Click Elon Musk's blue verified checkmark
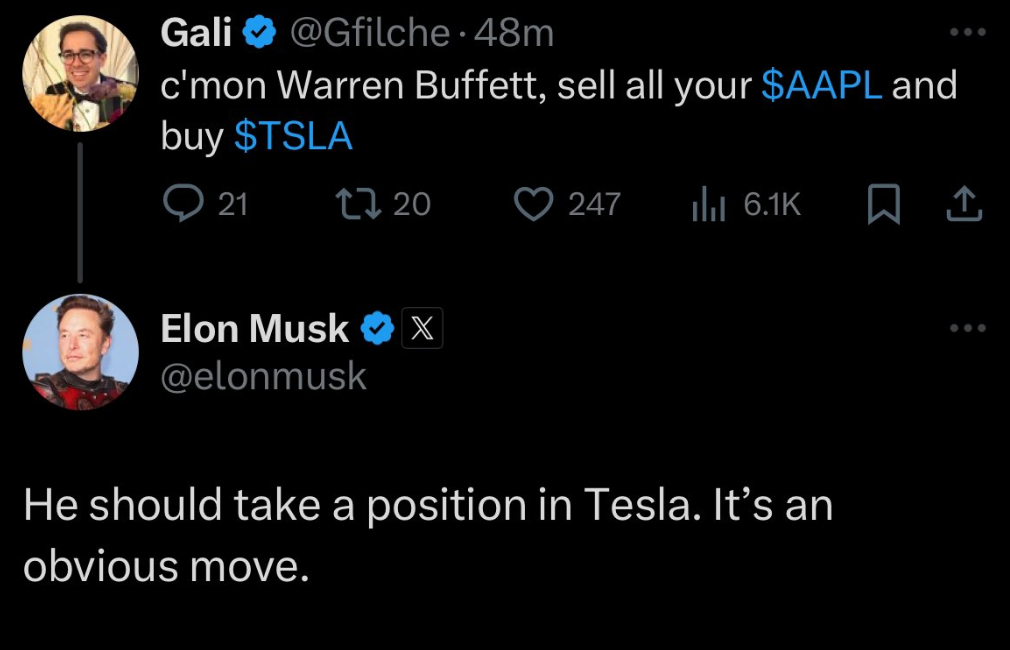The width and height of the screenshot is (1010, 650). (377, 329)
